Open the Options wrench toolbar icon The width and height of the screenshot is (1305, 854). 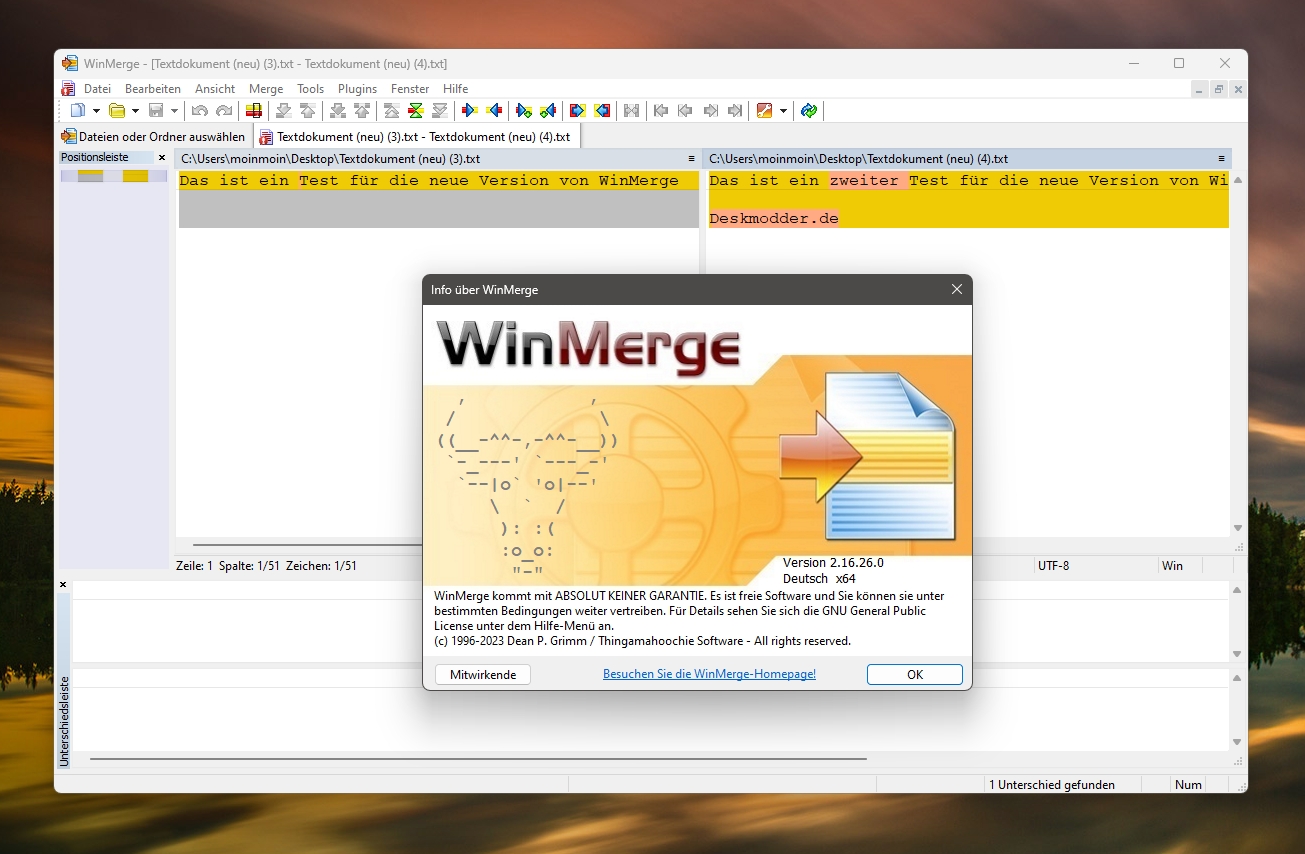765,111
